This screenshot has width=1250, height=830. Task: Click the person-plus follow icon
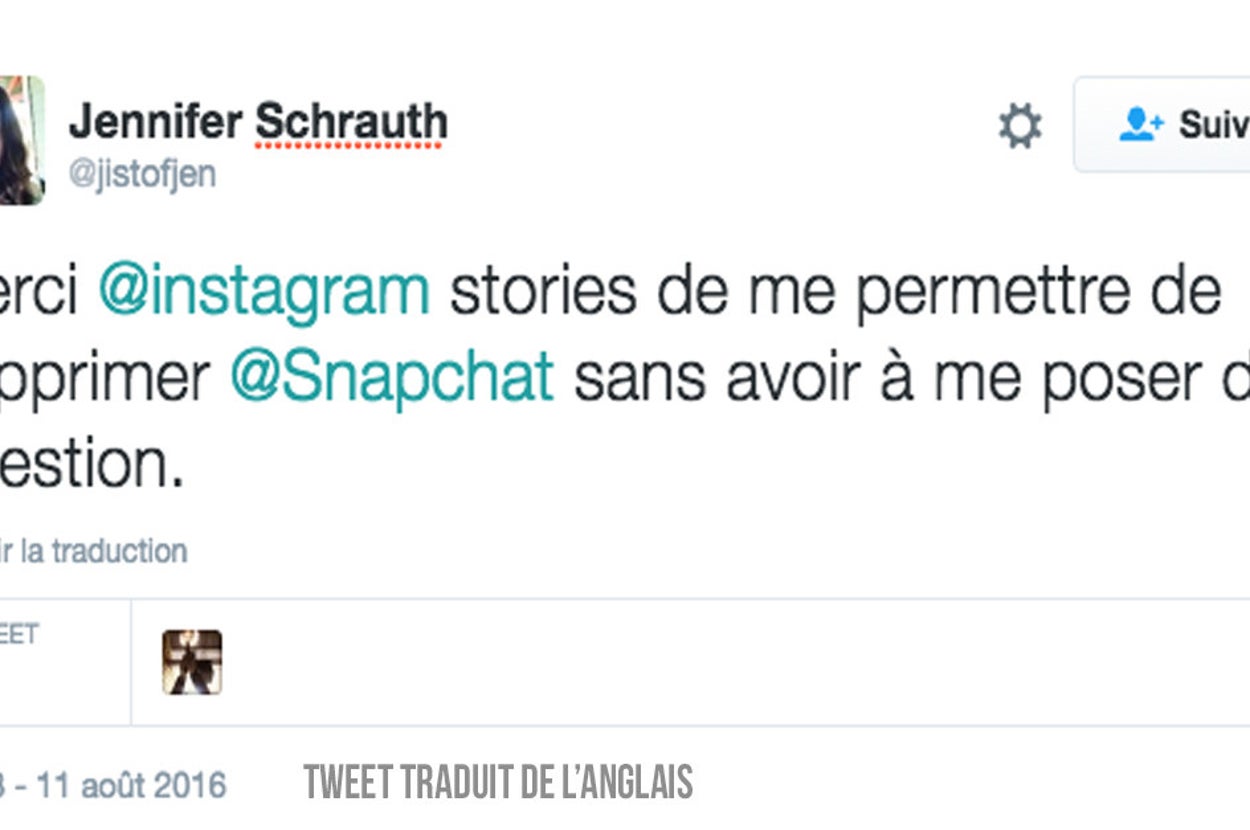coord(1141,125)
